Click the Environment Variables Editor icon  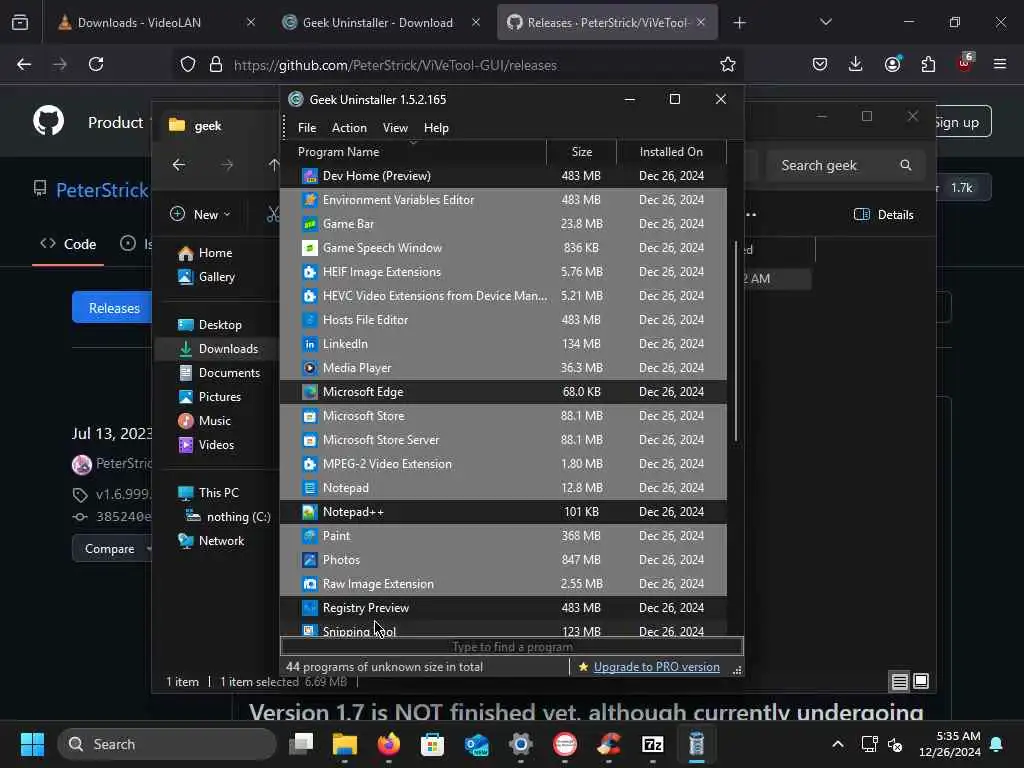pyautogui.click(x=310, y=200)
